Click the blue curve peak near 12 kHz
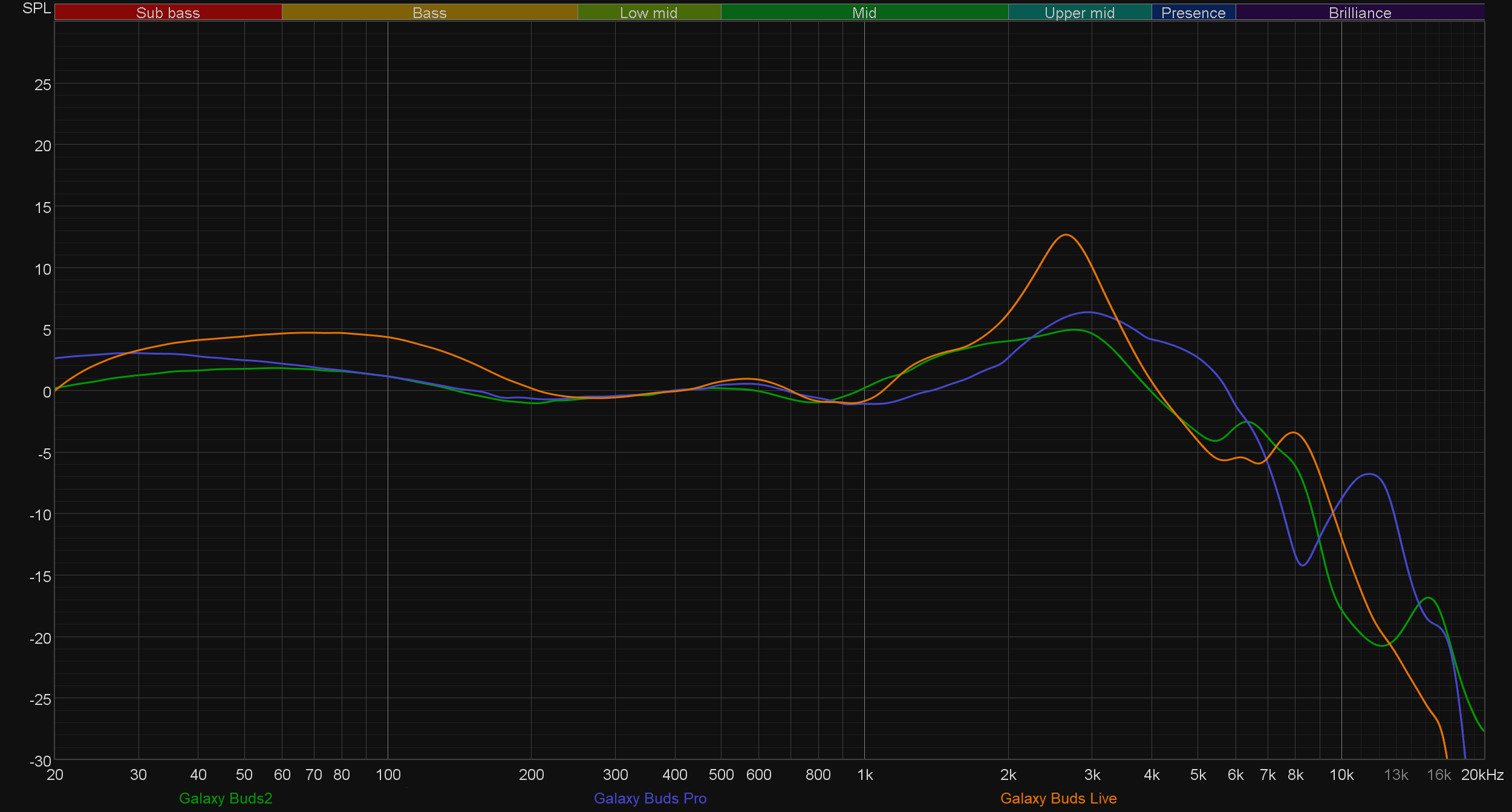Viewport: 1512px width, 812px height. [1370, 474]
